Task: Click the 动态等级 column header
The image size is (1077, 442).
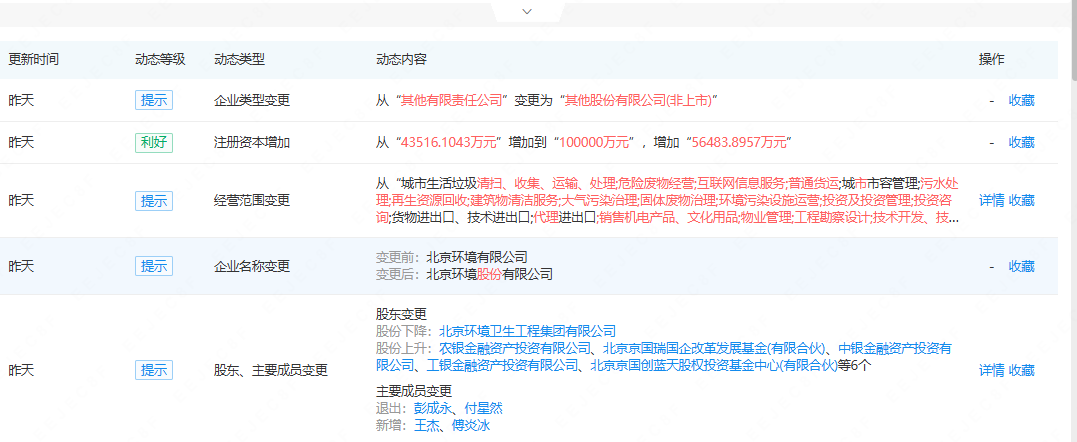Action: coord(160,60)
